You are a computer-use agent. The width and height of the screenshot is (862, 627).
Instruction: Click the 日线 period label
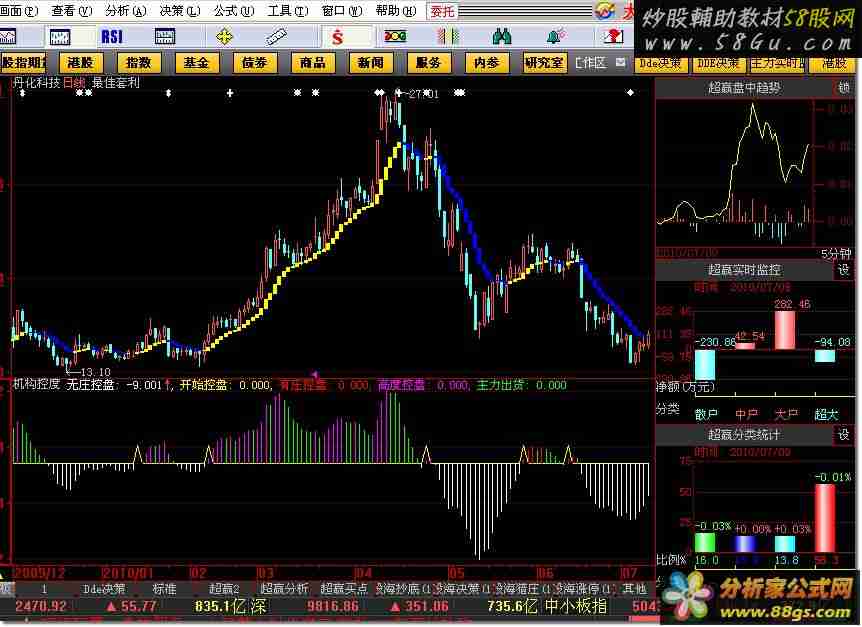point(74,82)
